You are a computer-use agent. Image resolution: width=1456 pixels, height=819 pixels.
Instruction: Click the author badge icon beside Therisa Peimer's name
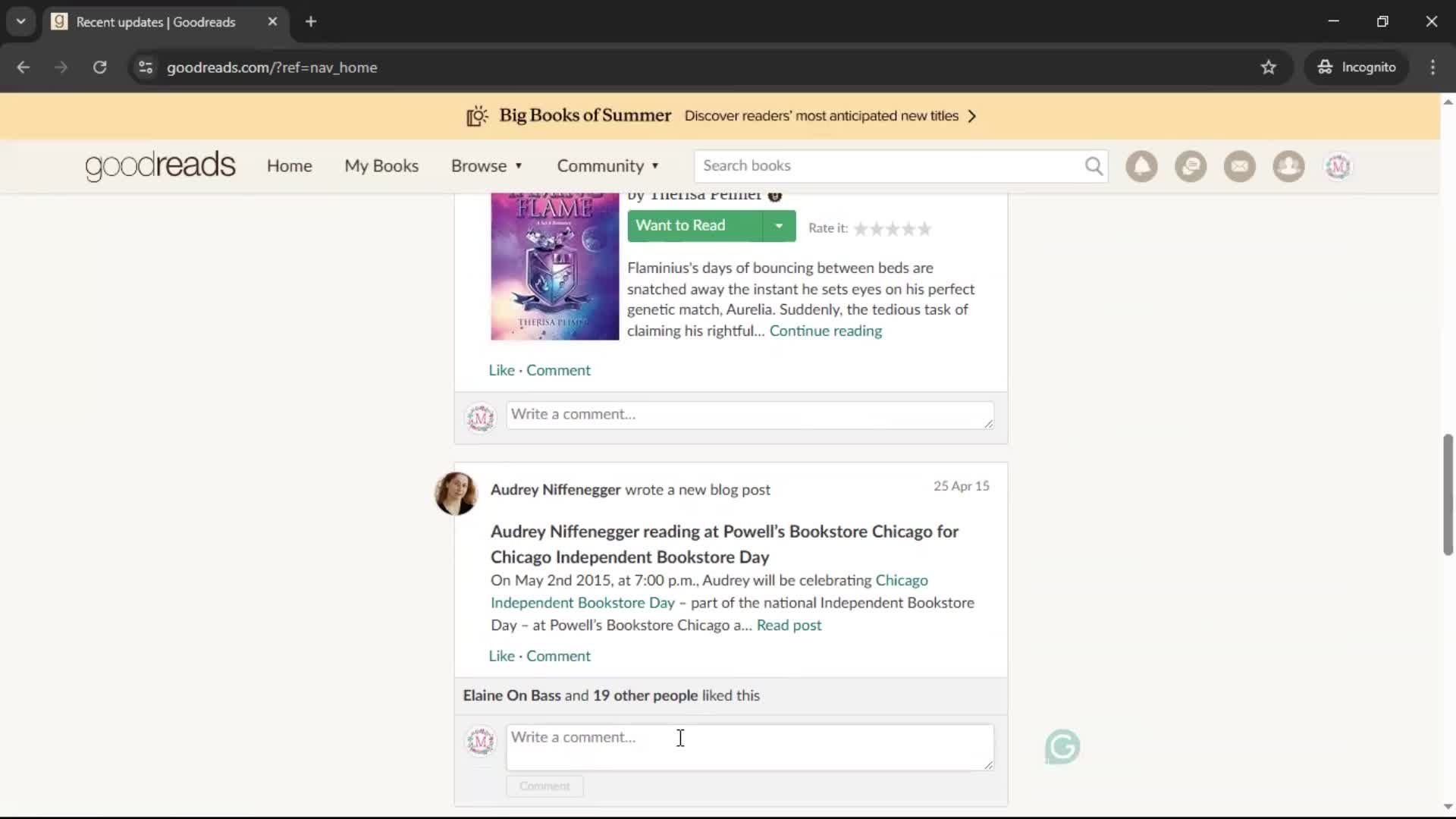tap(774, 196)
